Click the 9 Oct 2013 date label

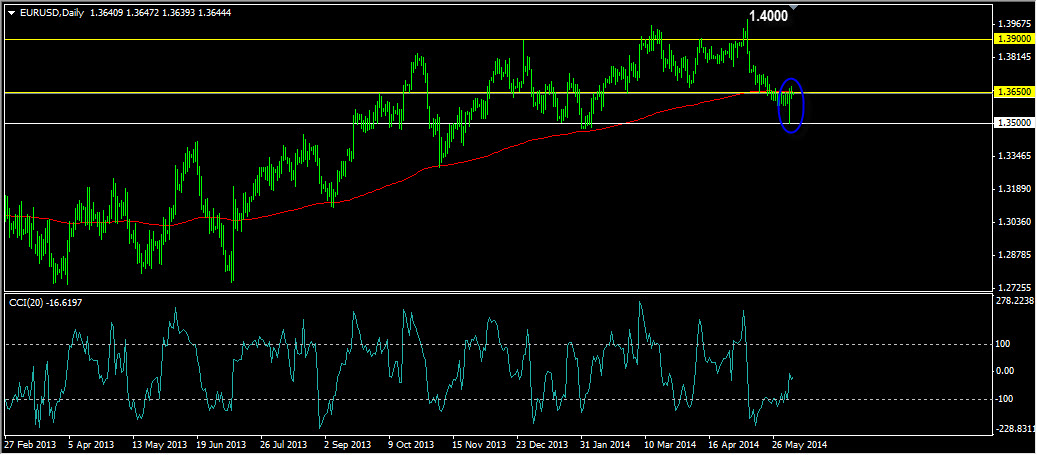pos(411,444)
